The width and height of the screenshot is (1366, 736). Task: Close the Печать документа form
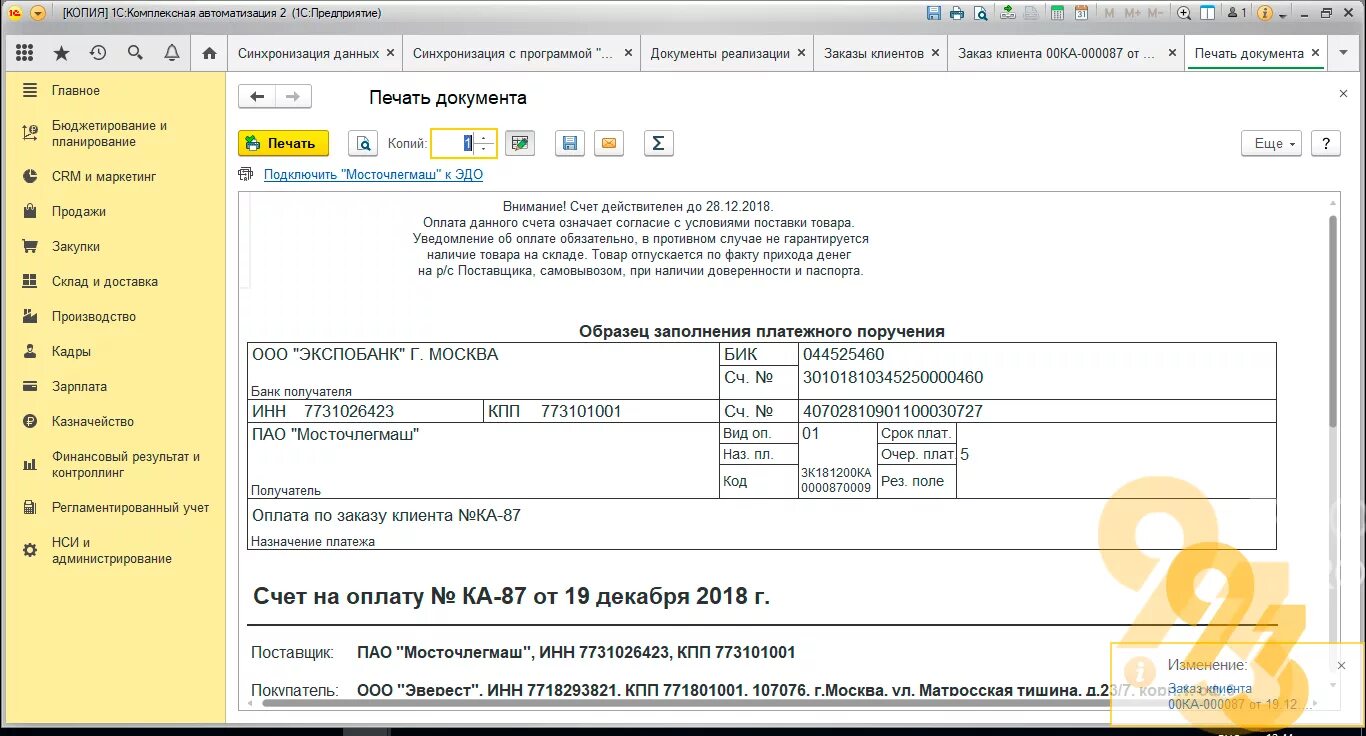pyautogui.click(x=1343, y=93)
